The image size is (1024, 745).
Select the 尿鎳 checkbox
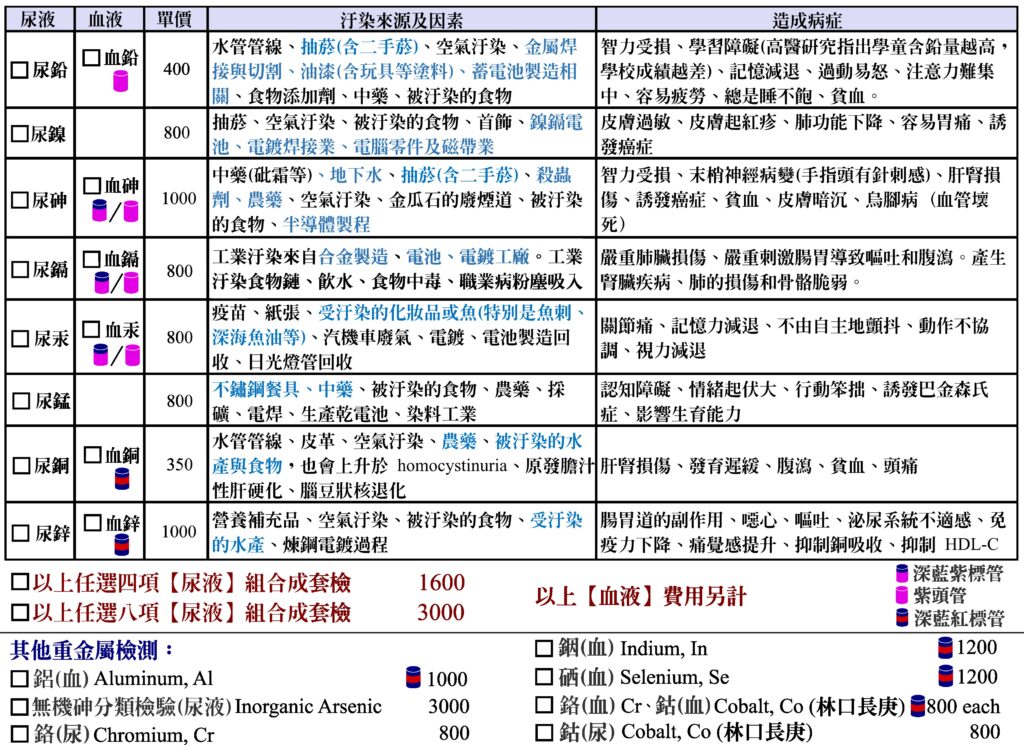click(x=20, y=133)
